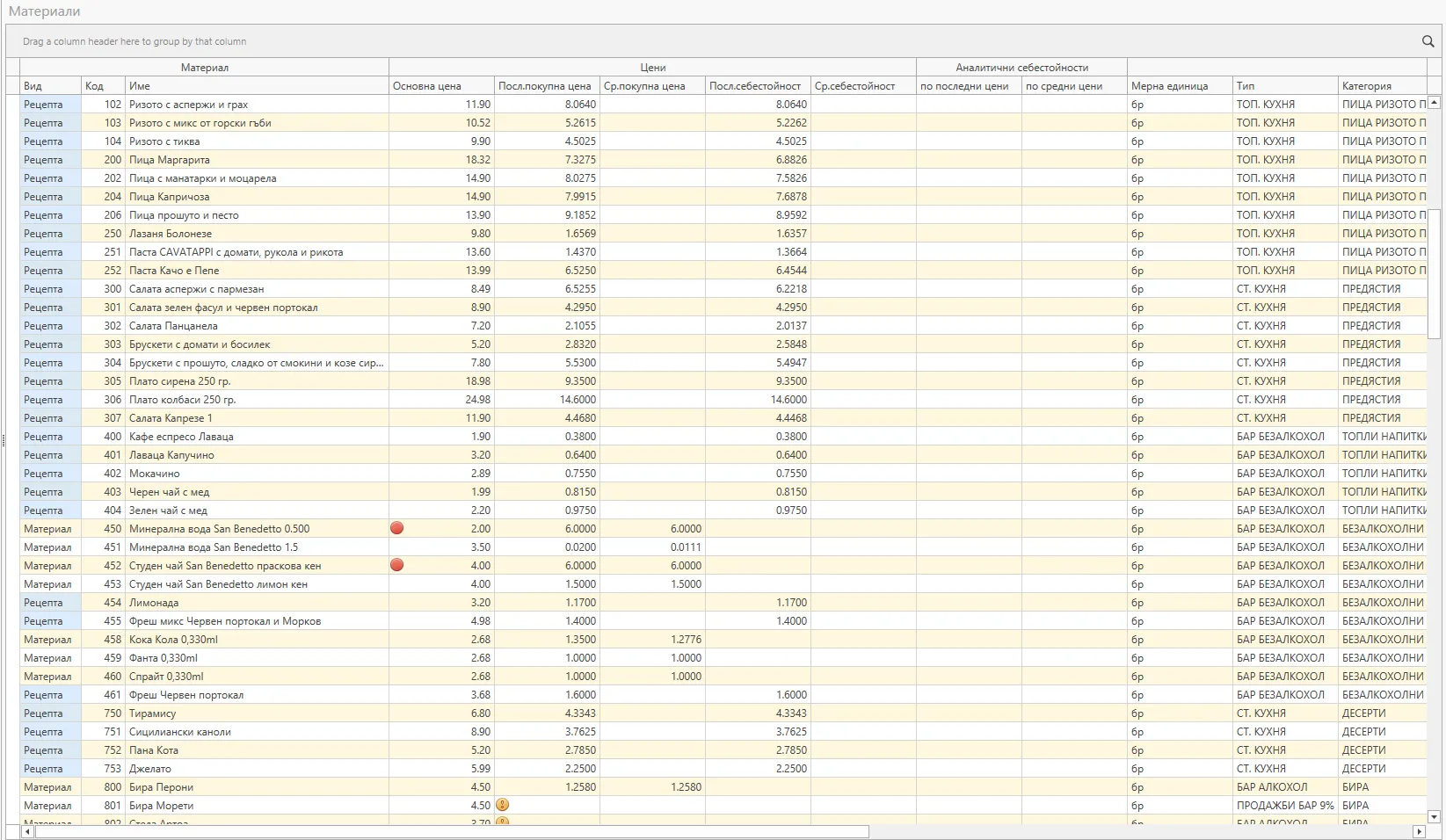Click red alert dot on San Benedetto 0.500 row
Viewport: 1446px width, 840px height.
[x=396, y=528]
